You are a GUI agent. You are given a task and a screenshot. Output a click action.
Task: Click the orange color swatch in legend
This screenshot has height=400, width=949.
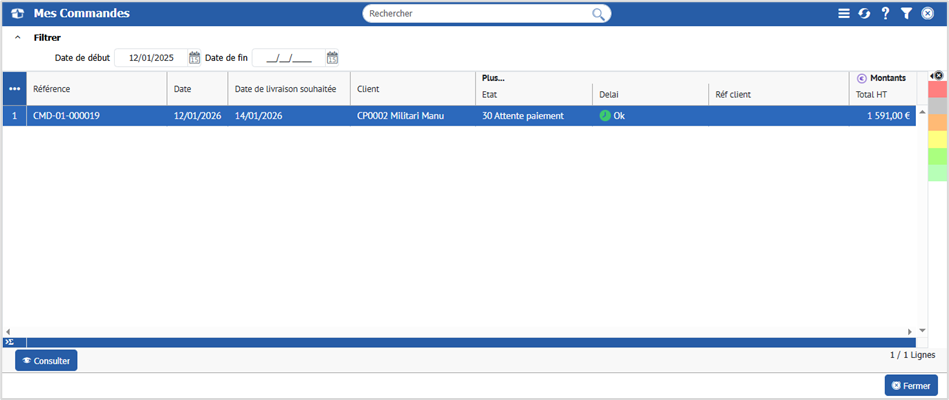pos(937,123)
